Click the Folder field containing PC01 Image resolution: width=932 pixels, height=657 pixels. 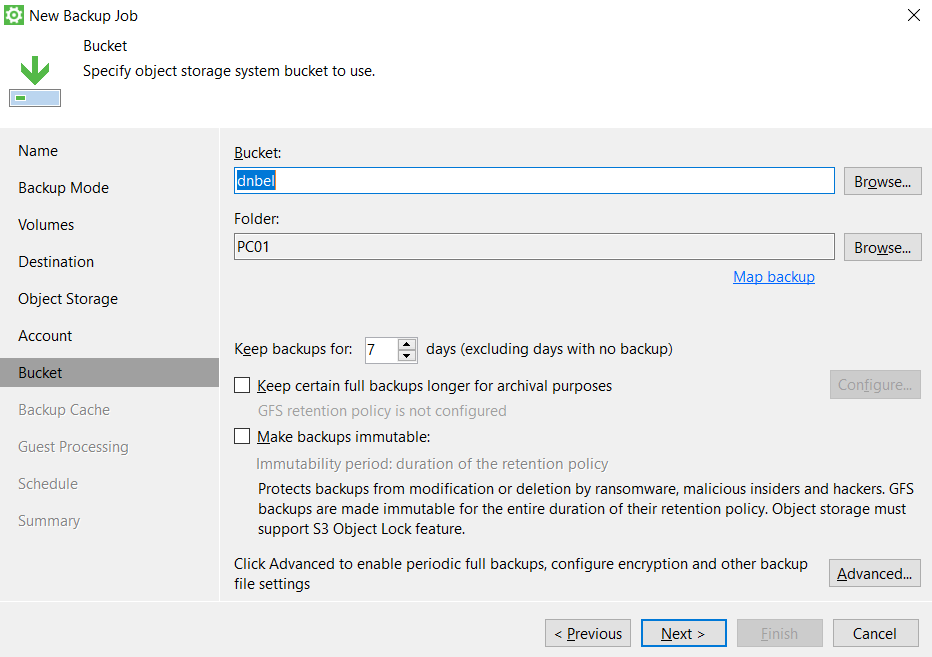[x=534, y=247]
